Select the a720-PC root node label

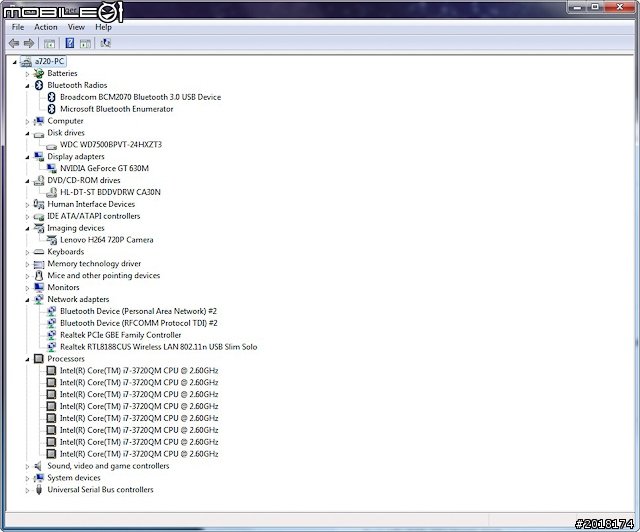click(49, 61)
